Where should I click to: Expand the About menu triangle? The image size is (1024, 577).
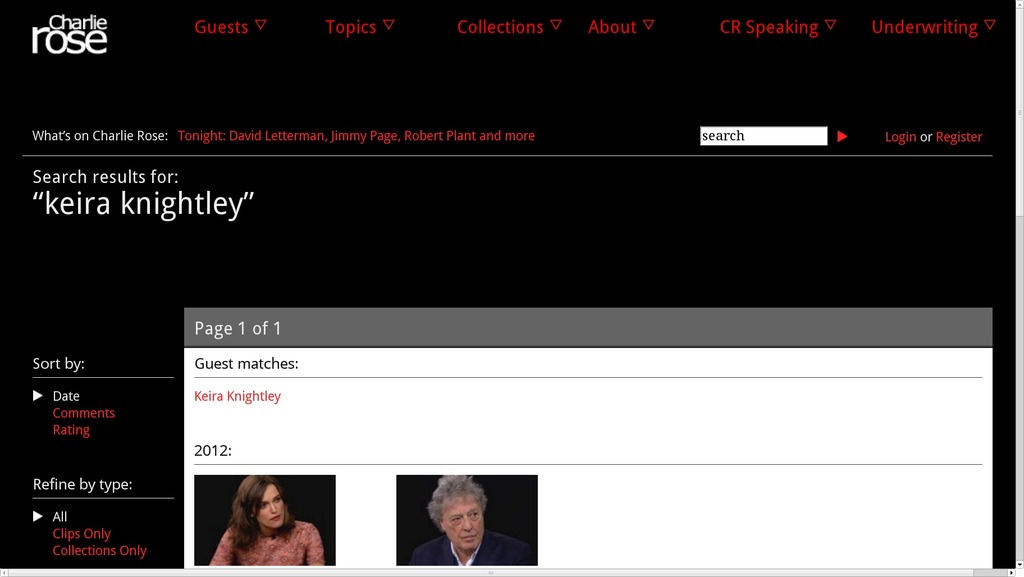point(648,25)
